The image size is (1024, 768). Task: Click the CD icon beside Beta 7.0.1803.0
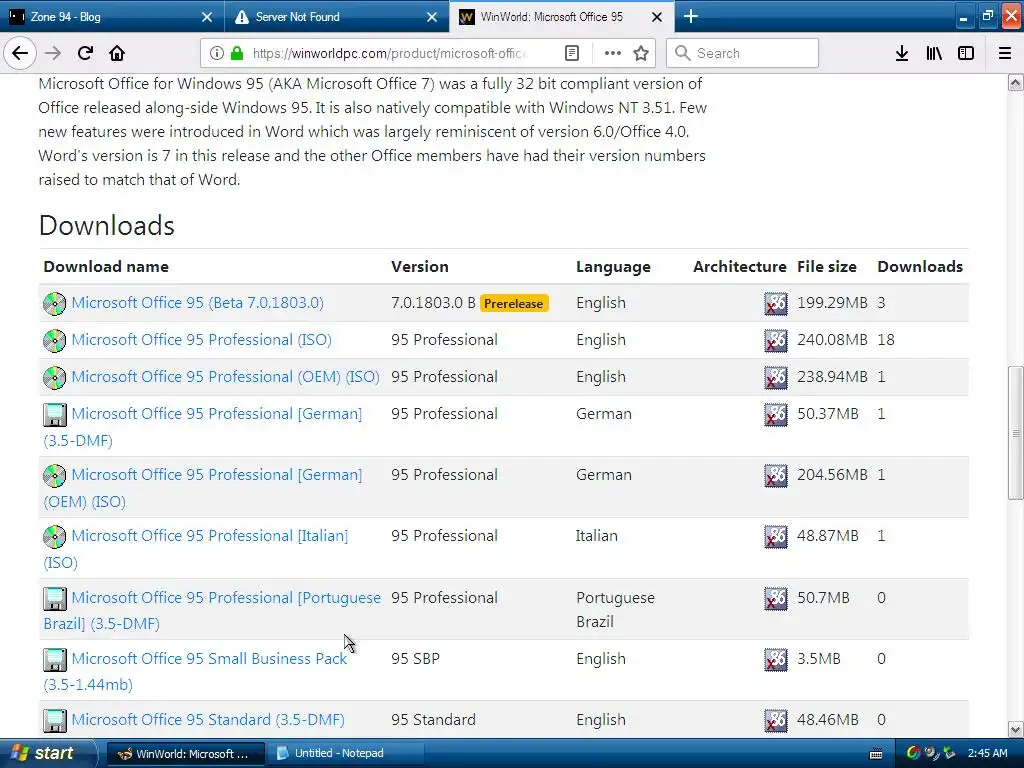coord(55,304)
